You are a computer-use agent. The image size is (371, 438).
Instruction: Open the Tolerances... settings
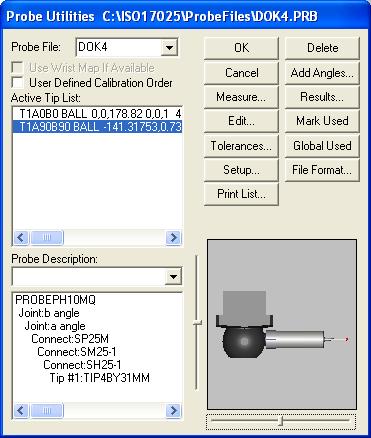(x=241, y=146)
